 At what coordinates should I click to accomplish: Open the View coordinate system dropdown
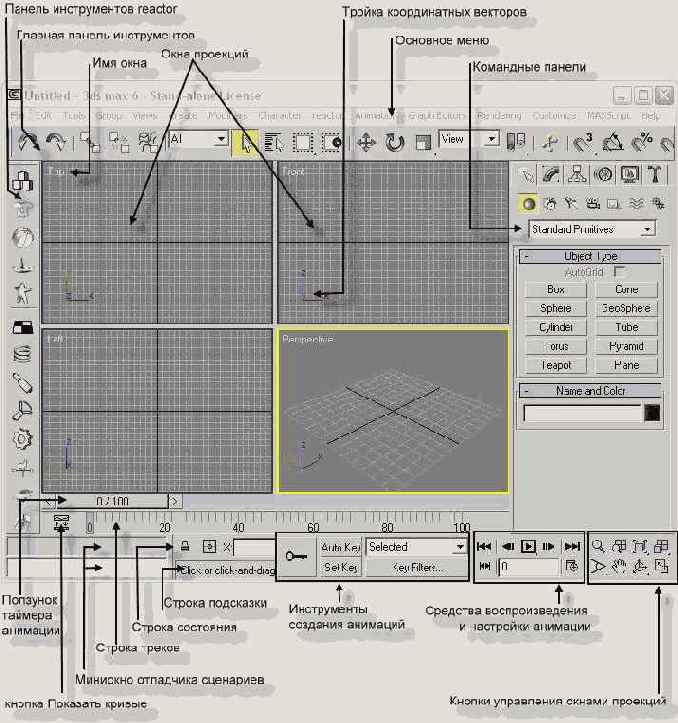469,140
